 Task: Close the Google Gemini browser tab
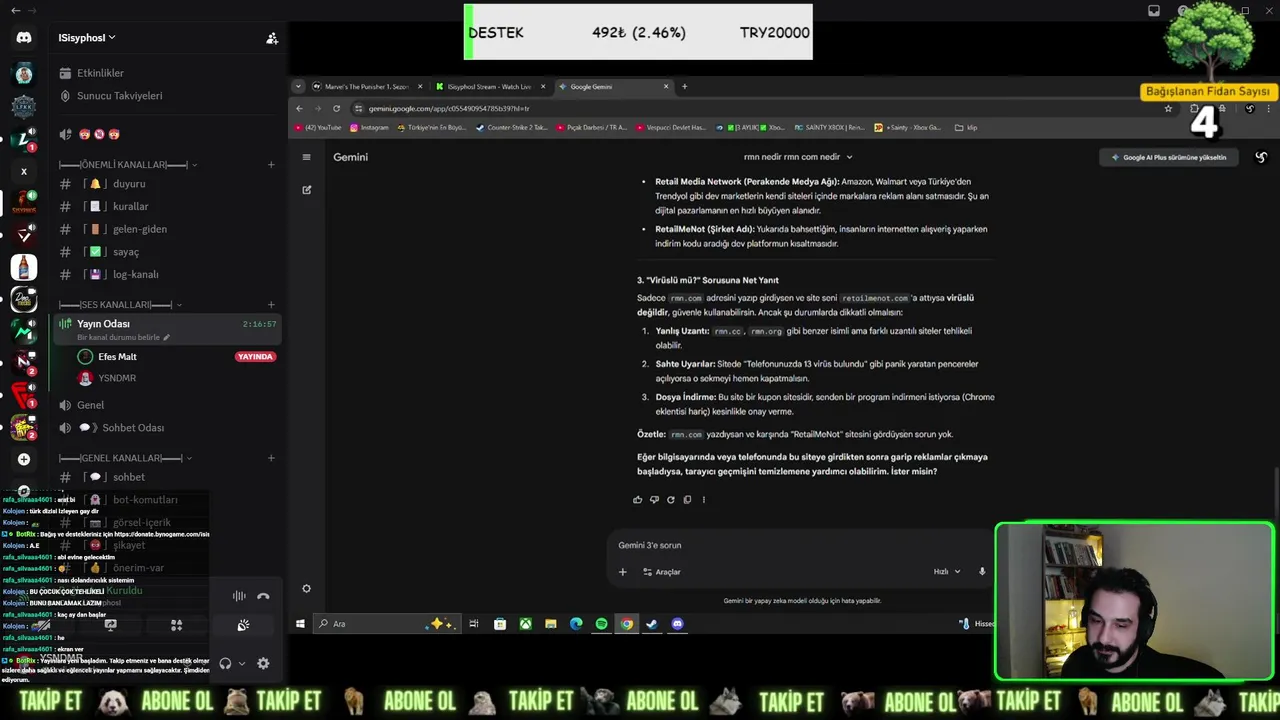tap(666, 87)
